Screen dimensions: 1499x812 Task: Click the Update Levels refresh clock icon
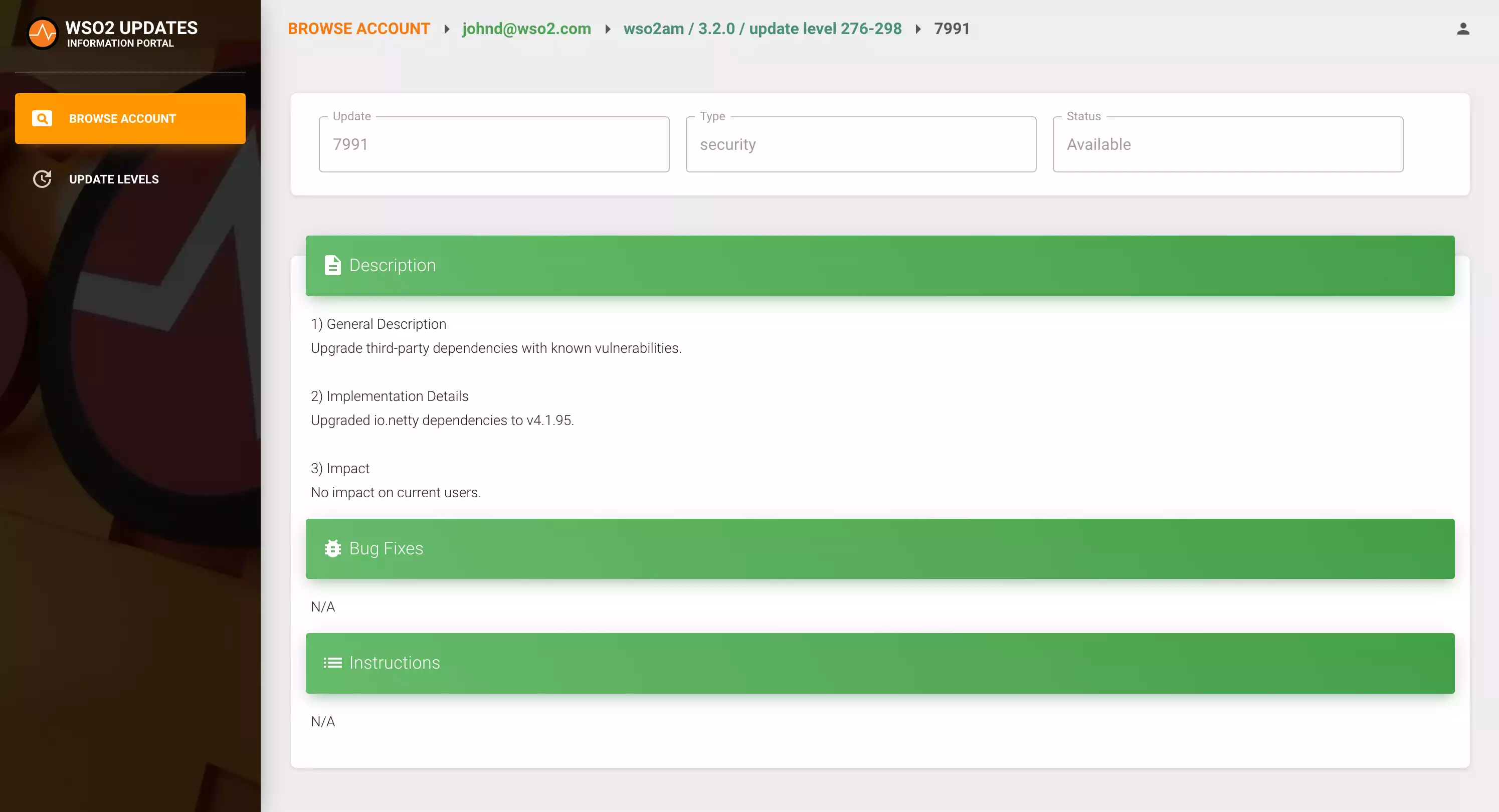(x=42, y=179)
